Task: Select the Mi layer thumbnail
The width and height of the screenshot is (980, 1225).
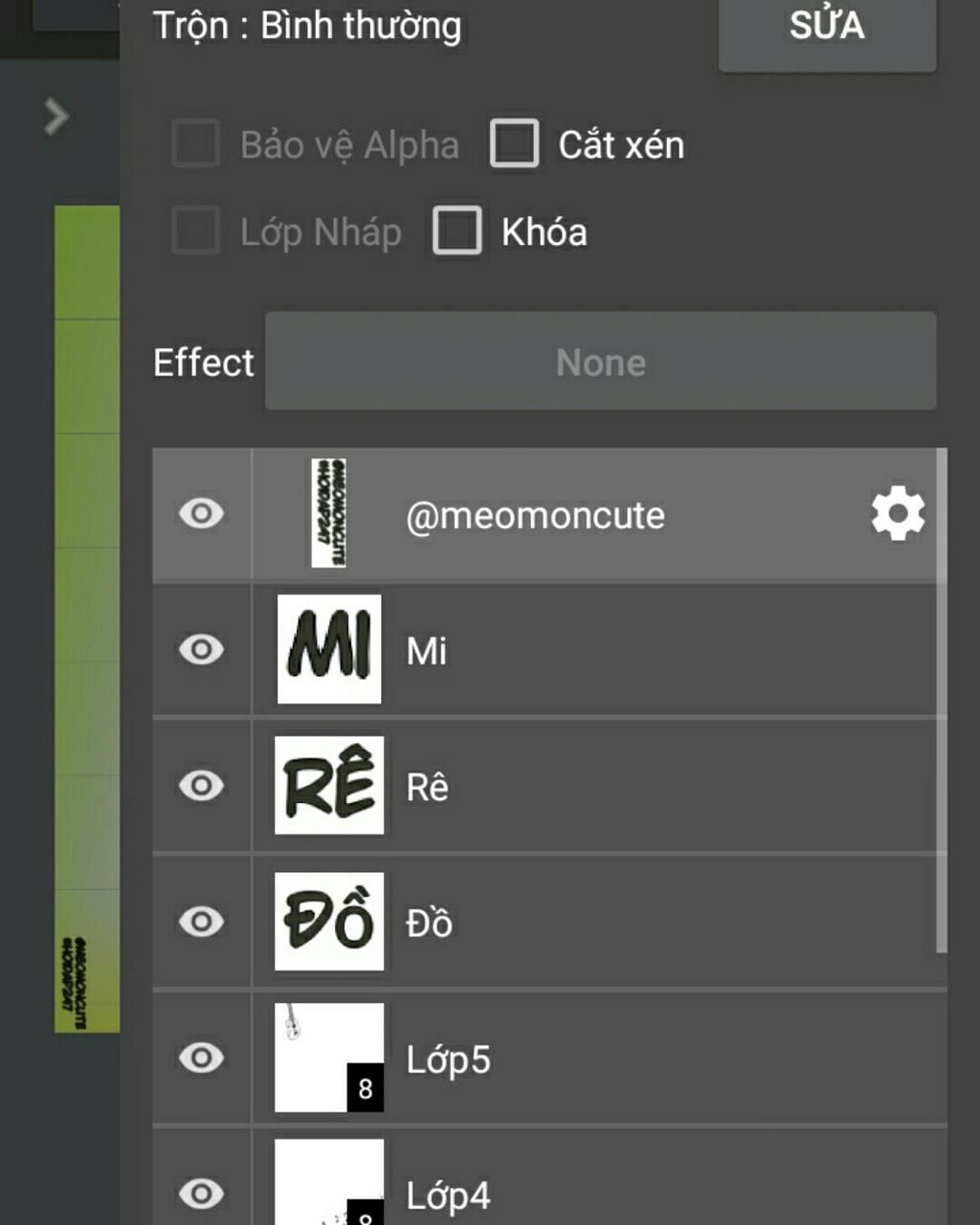Action: (x=329, y=649)
